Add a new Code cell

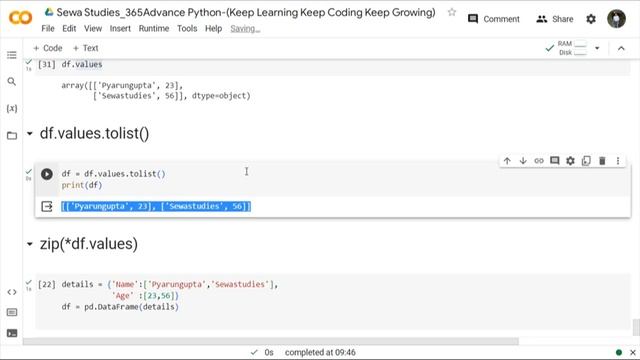[48, 48]
